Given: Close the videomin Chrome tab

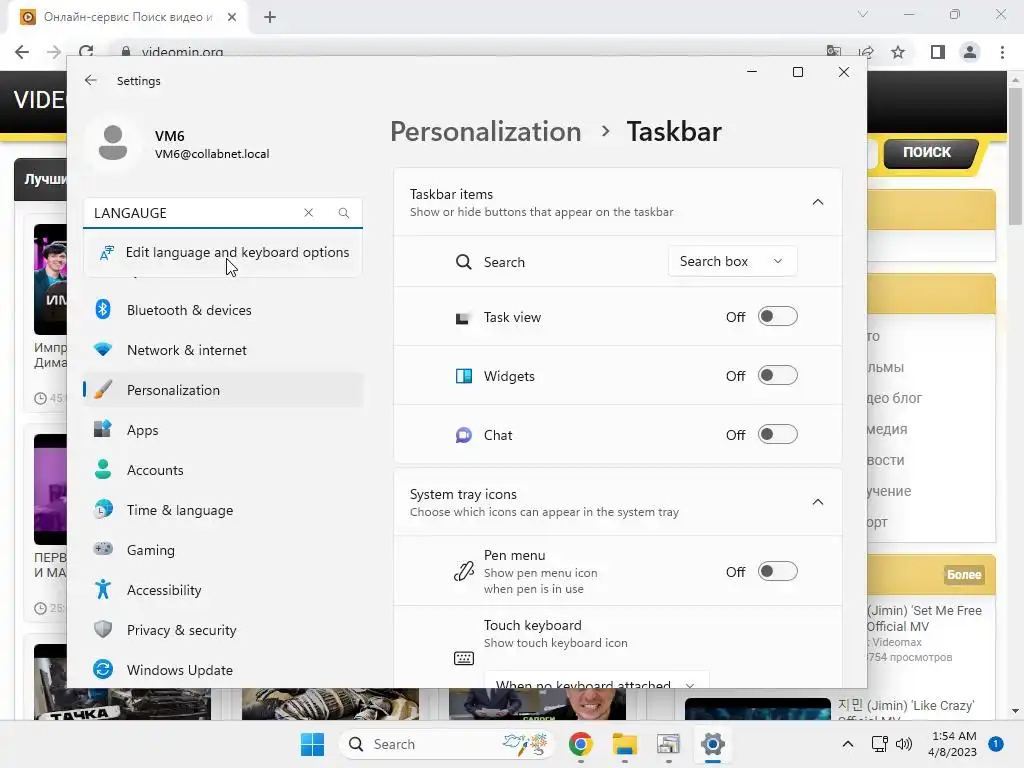Looking at the screenshot, I should pos(232,17).
